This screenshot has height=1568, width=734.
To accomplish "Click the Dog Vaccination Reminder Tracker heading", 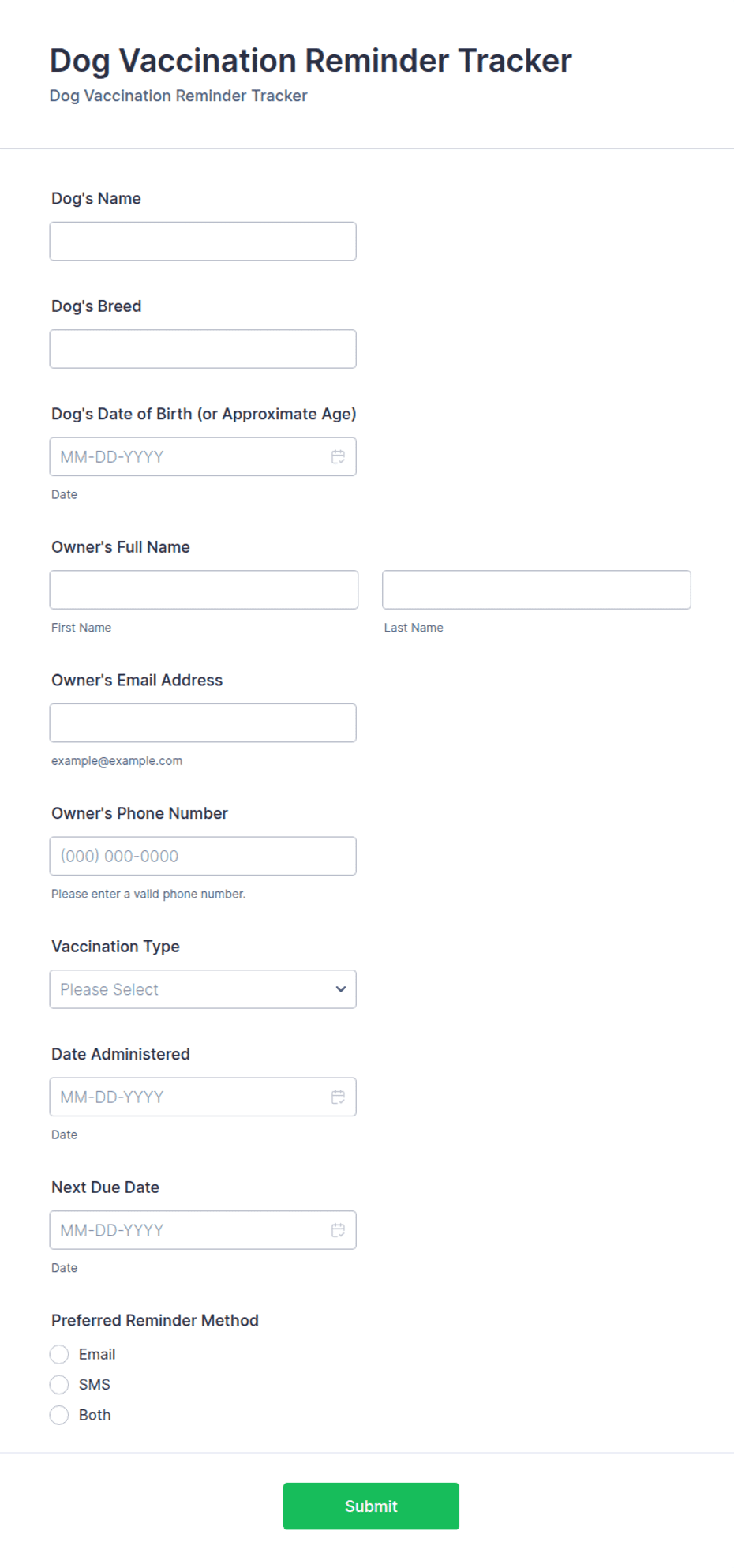I will pos(311,61).
